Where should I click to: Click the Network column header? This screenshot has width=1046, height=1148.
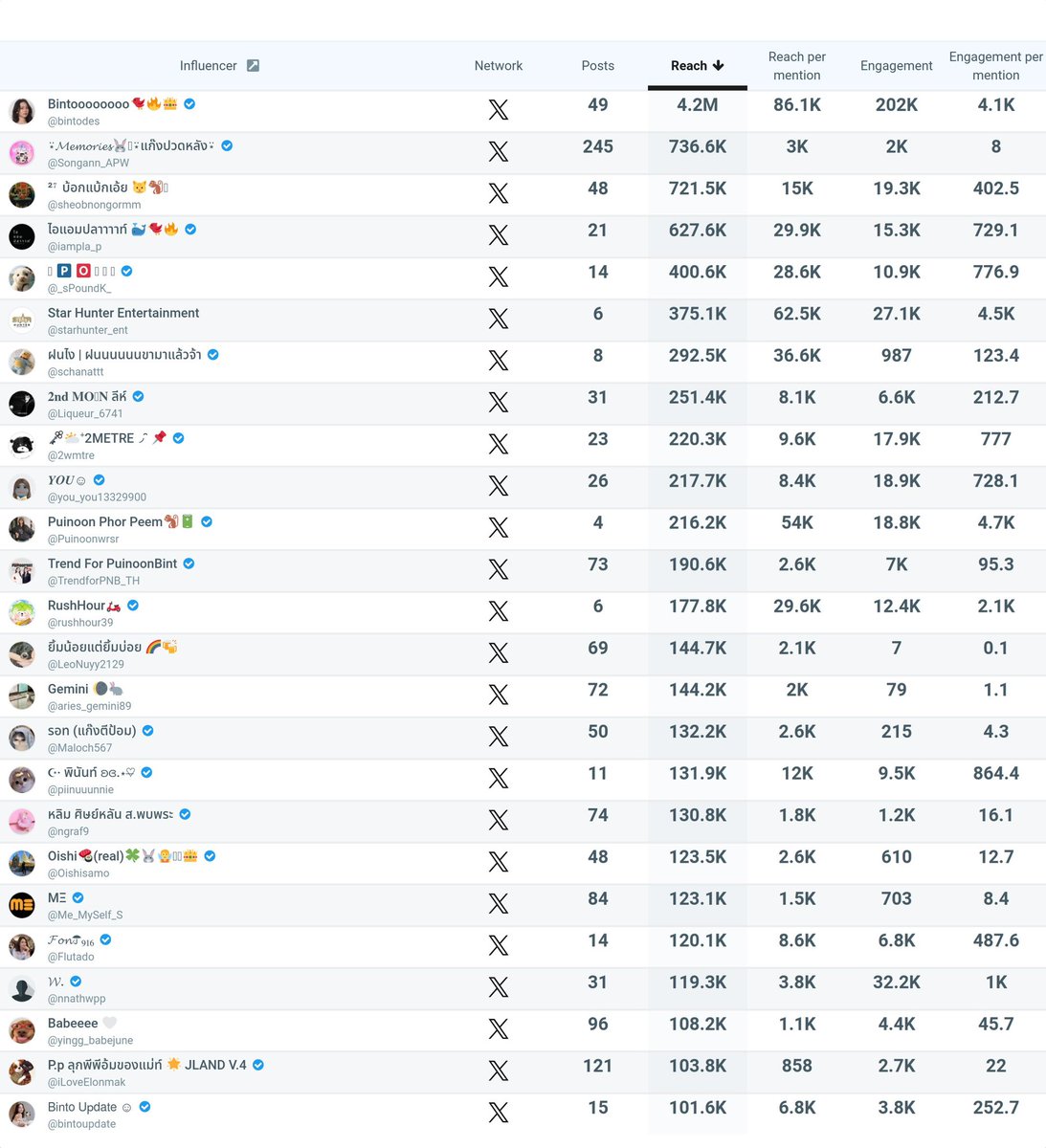pyautogui.click(x=499, y=66)
